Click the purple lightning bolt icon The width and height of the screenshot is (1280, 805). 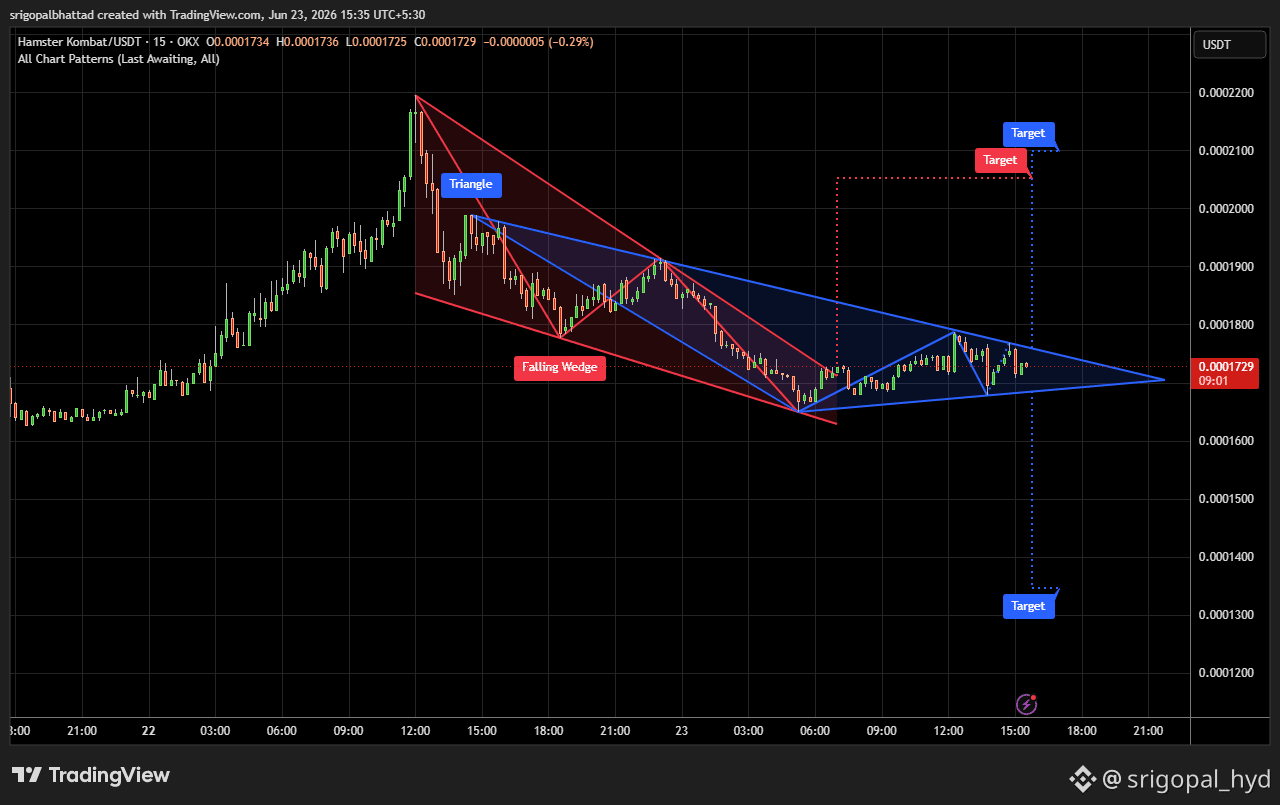1026,704
